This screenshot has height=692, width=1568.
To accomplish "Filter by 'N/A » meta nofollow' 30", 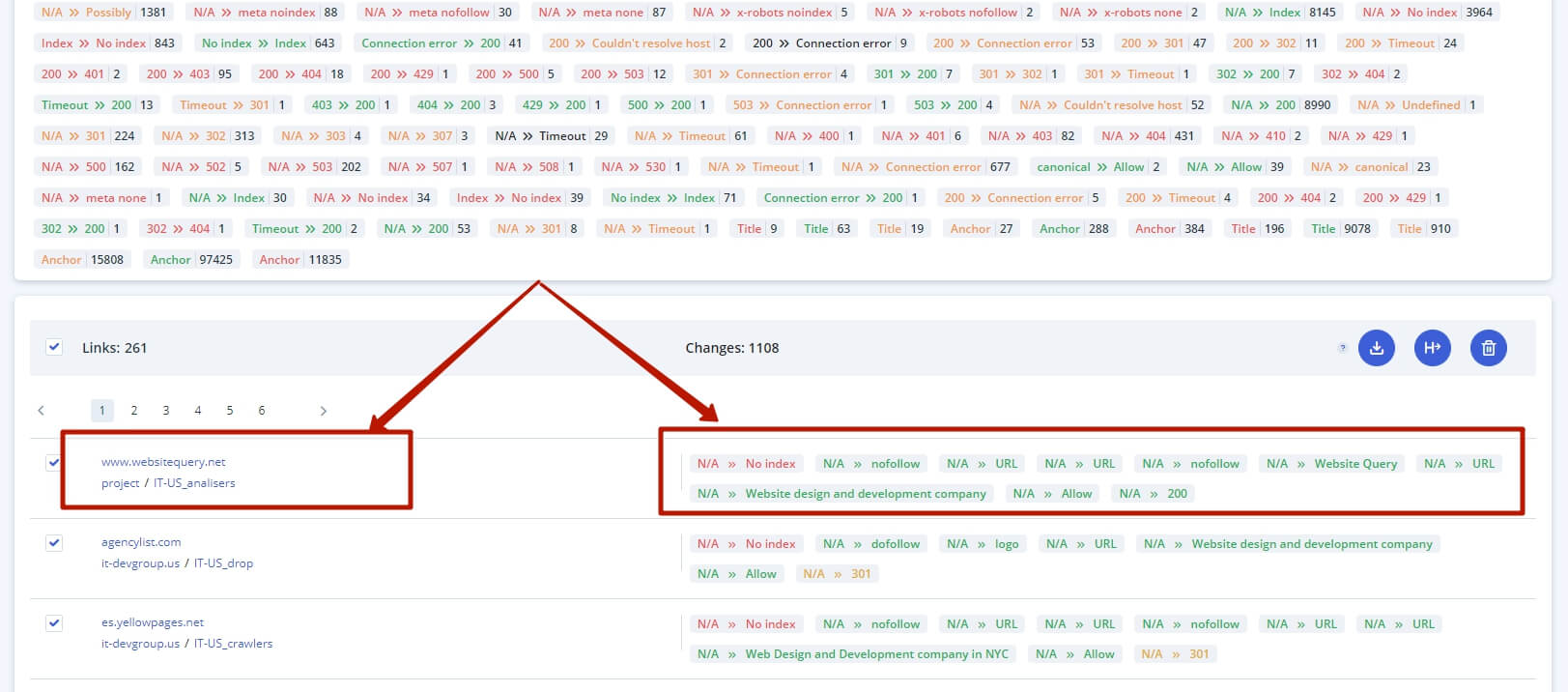I will [438, 13].
